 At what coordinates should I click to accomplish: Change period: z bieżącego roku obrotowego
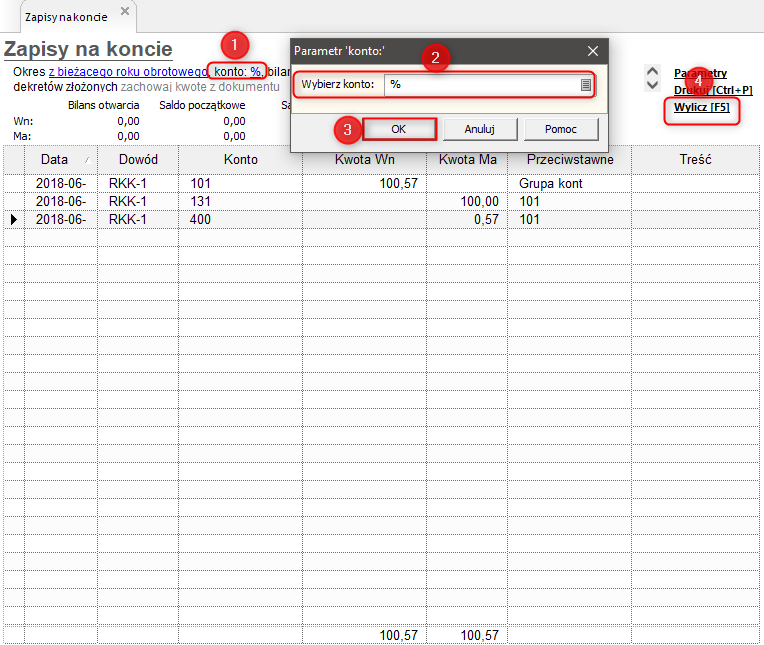(128, 72)
